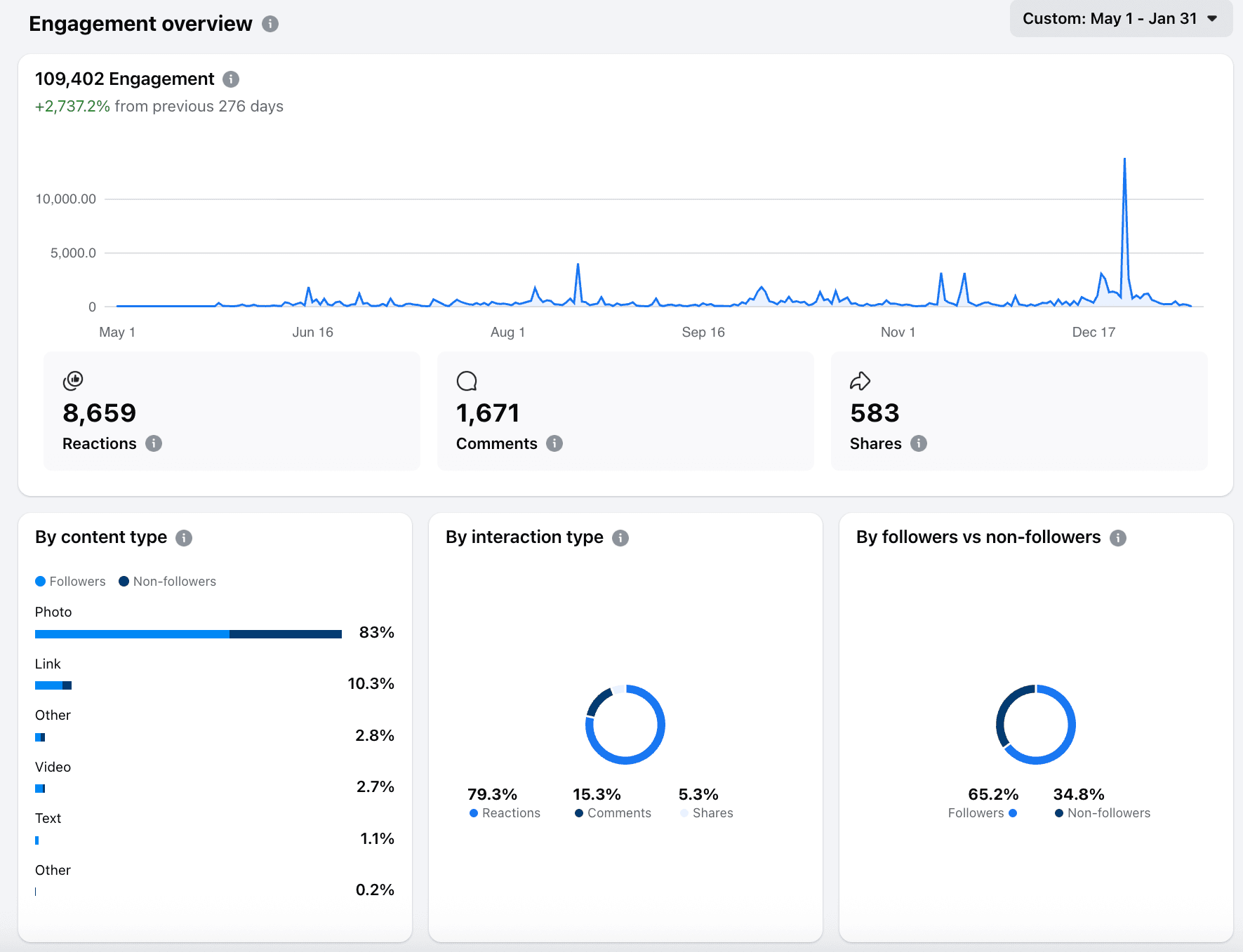Click the Photo bar in content type chart
The image size is (1243, 952).
[186, 633]
